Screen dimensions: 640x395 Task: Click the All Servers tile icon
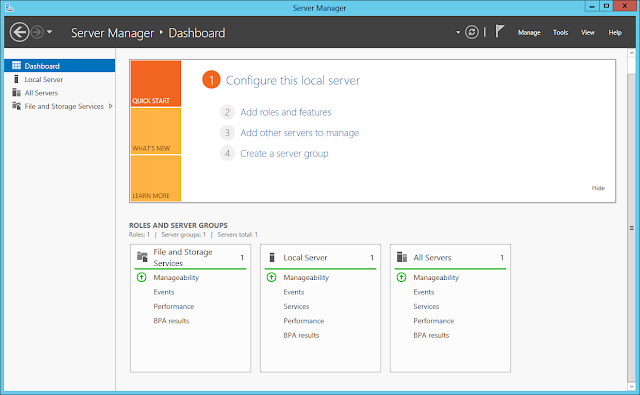402,257
